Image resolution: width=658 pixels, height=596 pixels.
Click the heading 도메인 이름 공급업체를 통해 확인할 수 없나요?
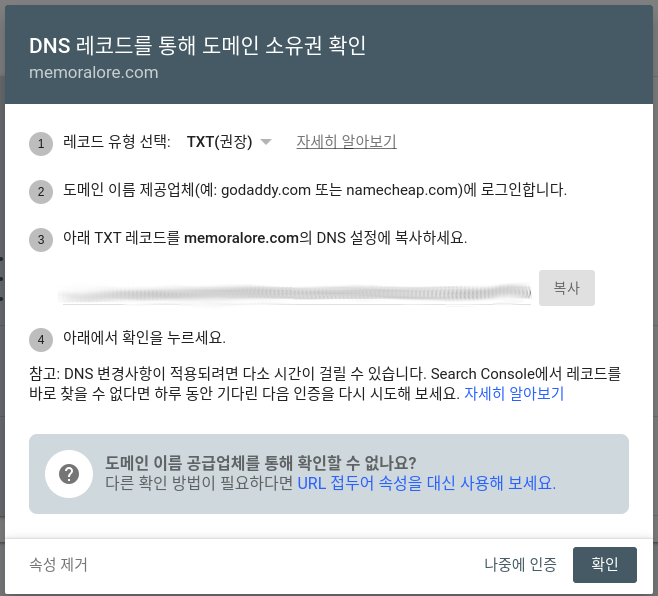tap(260, 462)
